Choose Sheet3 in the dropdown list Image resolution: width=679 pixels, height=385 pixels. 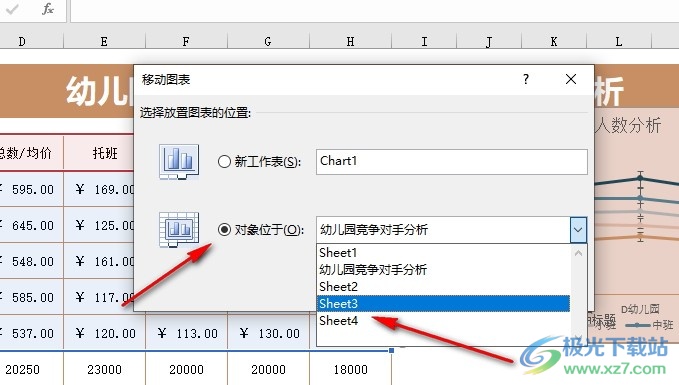(x=443, y=304)
